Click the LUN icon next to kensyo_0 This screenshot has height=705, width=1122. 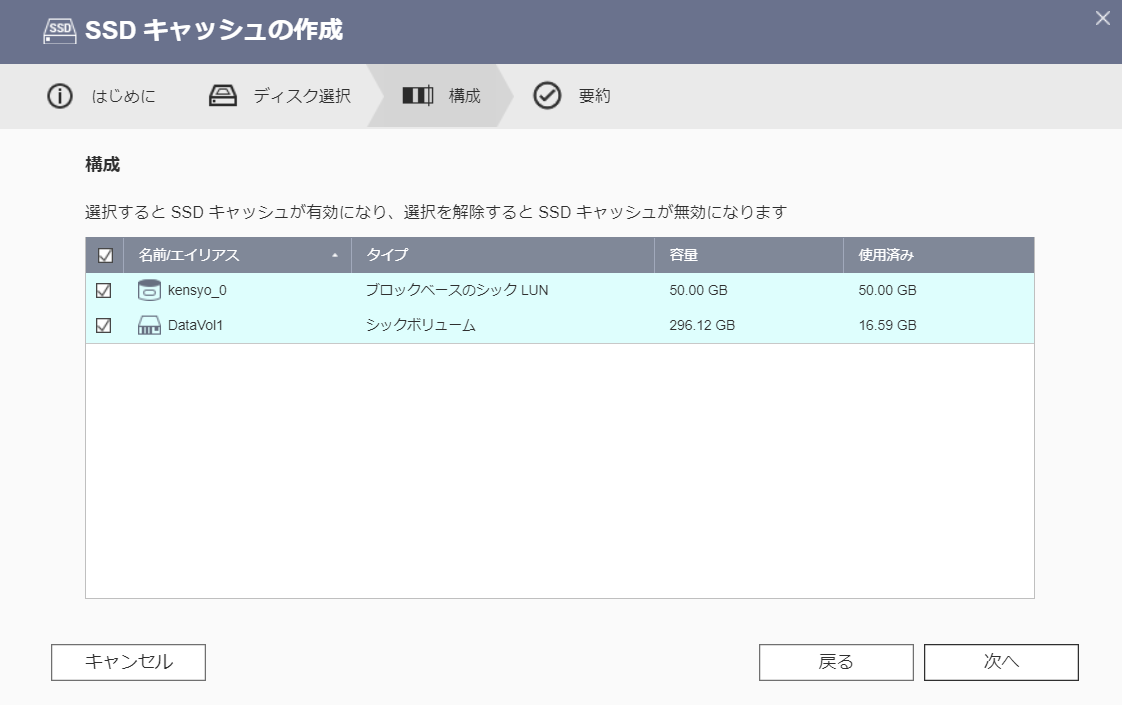(149, 290)
